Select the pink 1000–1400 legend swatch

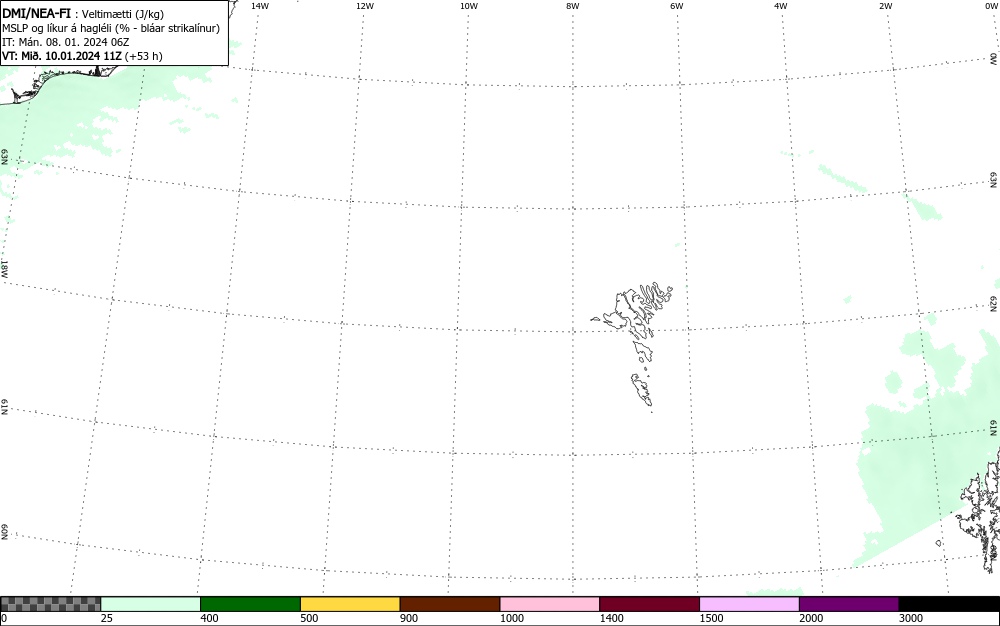550,604
